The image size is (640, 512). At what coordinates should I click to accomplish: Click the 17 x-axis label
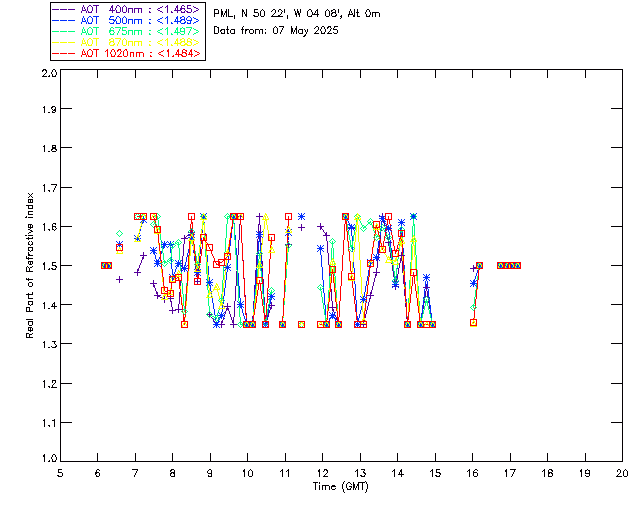pos(510,473)
